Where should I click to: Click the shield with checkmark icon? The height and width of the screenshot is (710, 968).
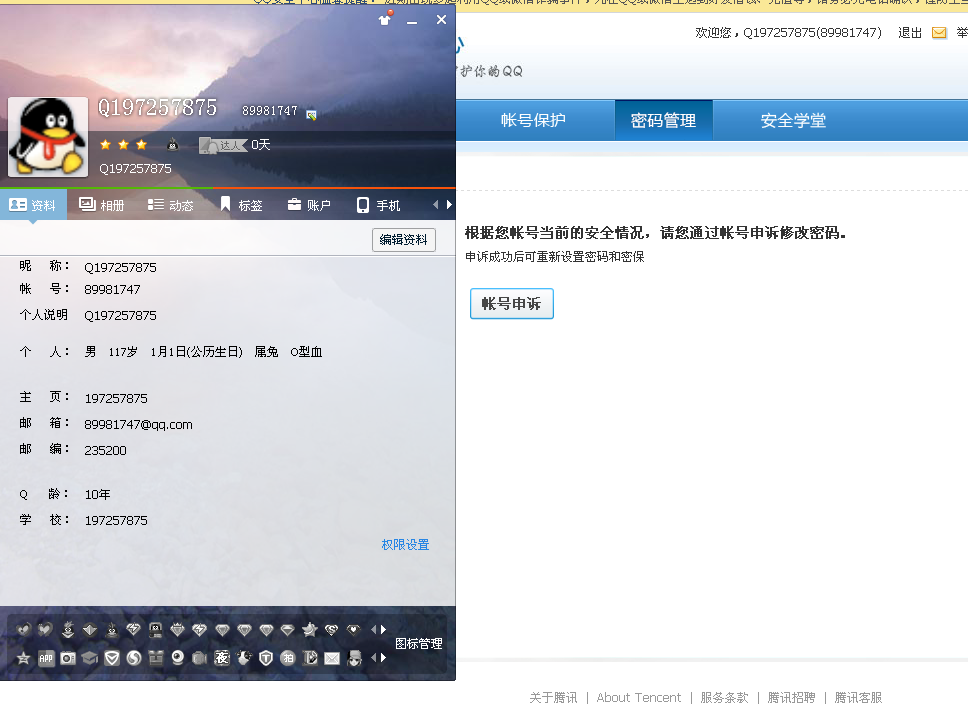click(x=112, y=658)
